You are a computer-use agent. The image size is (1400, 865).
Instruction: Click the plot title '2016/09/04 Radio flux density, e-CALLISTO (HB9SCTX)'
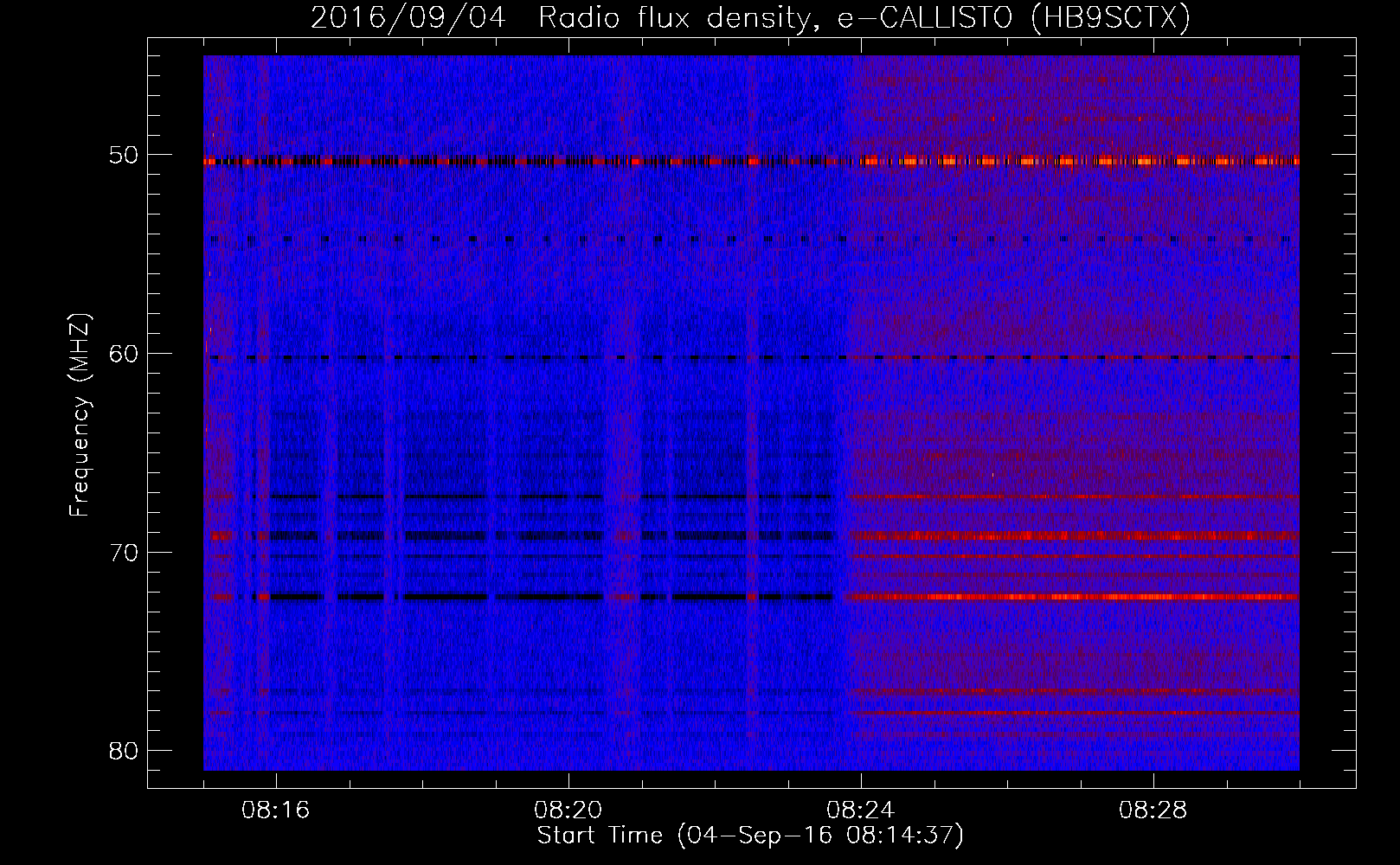[x=750, y=17]
